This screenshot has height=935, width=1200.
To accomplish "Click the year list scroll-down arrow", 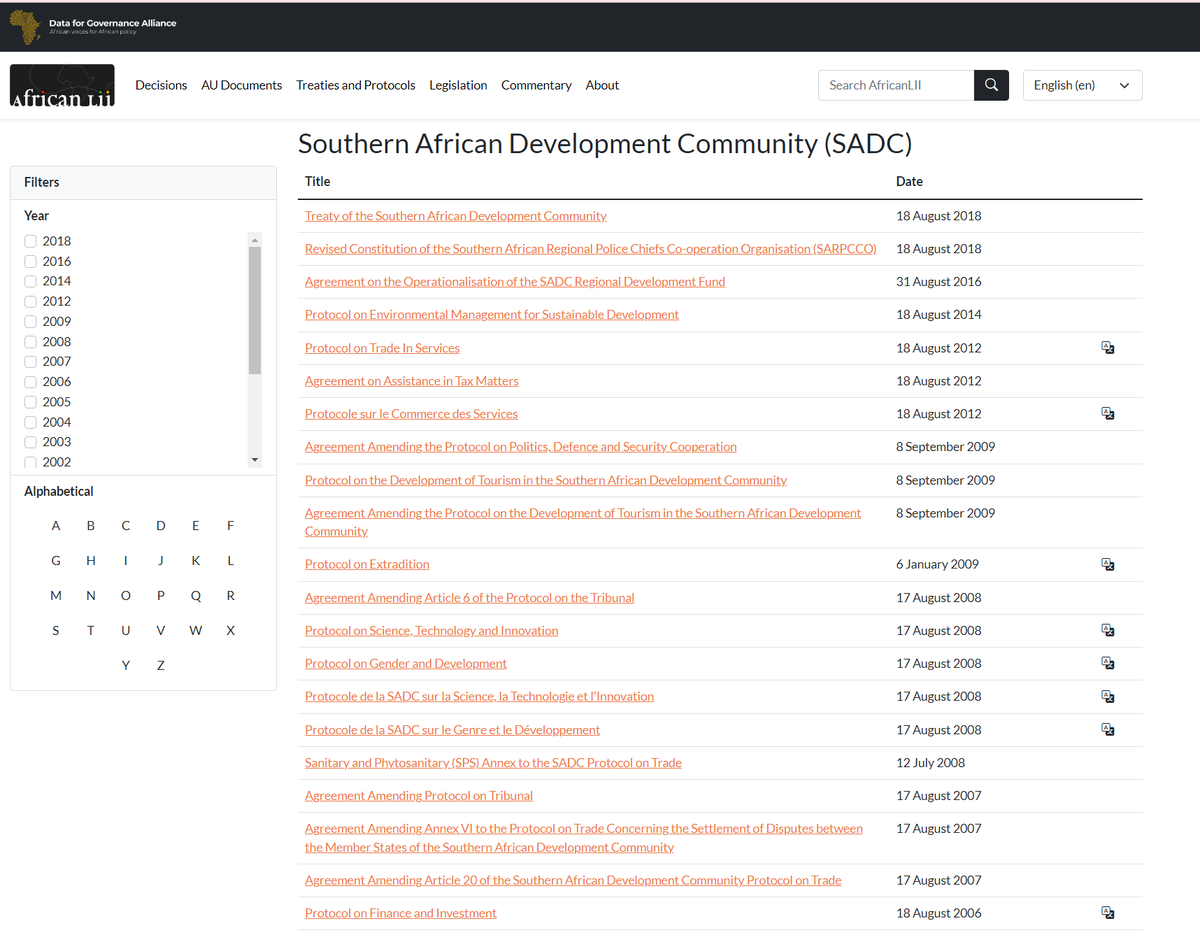I will [x=255, y=460].
